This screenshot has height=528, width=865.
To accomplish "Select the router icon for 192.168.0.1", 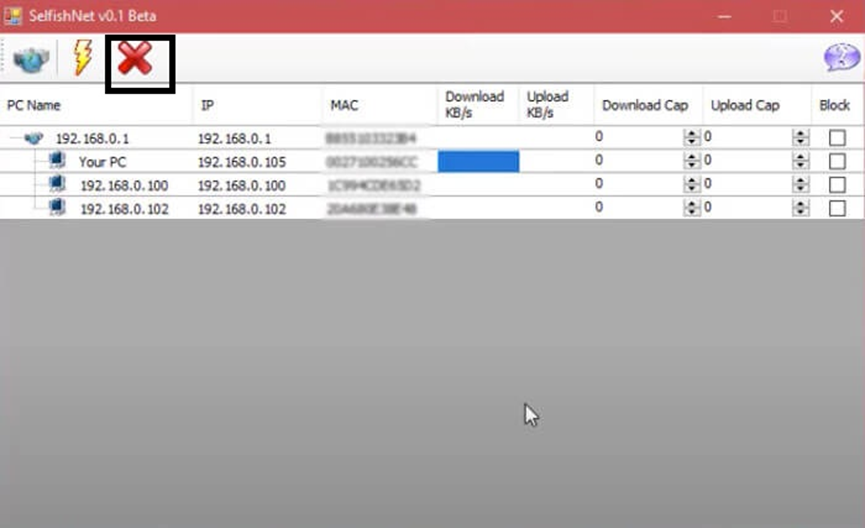I will point(34,138).
